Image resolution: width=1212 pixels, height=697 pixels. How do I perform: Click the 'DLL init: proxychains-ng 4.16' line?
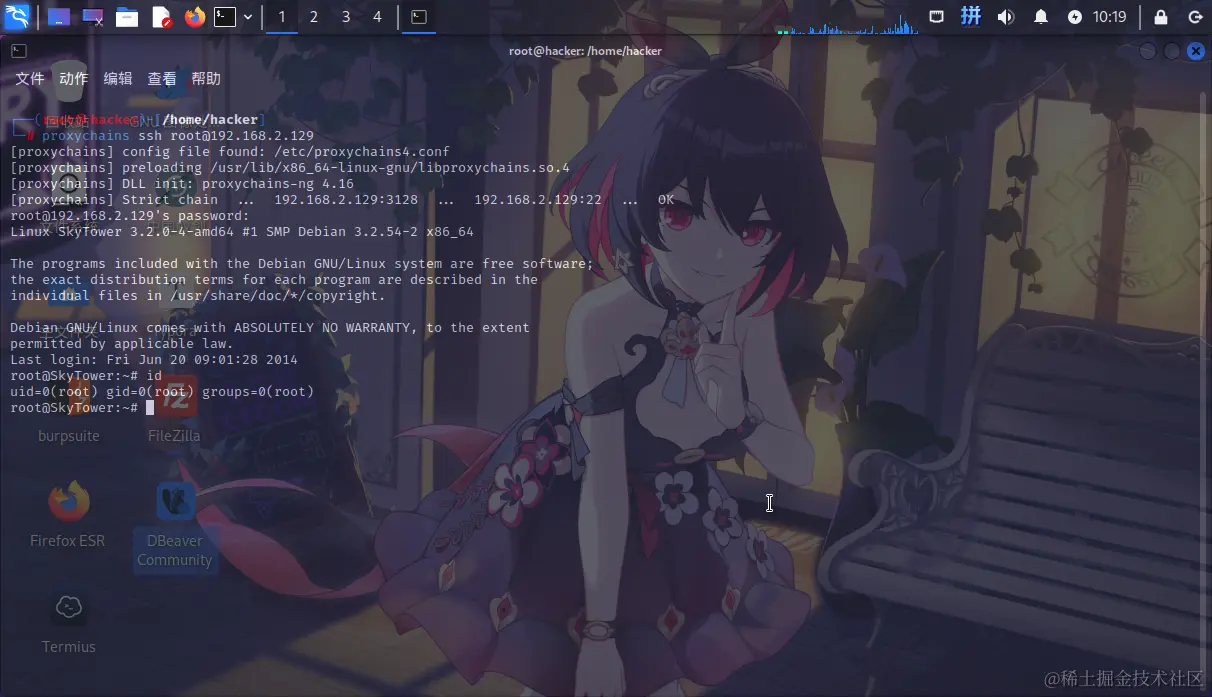click(182, 184)
